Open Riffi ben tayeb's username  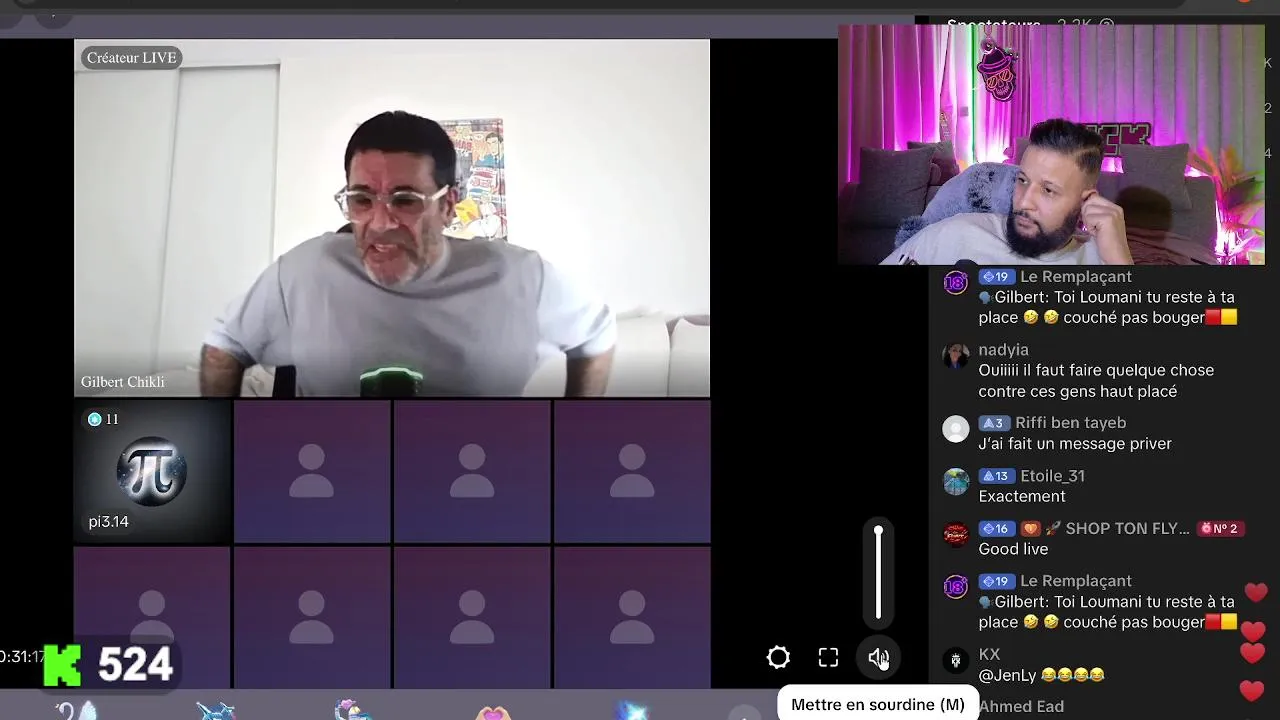(x=1070, y=423)
